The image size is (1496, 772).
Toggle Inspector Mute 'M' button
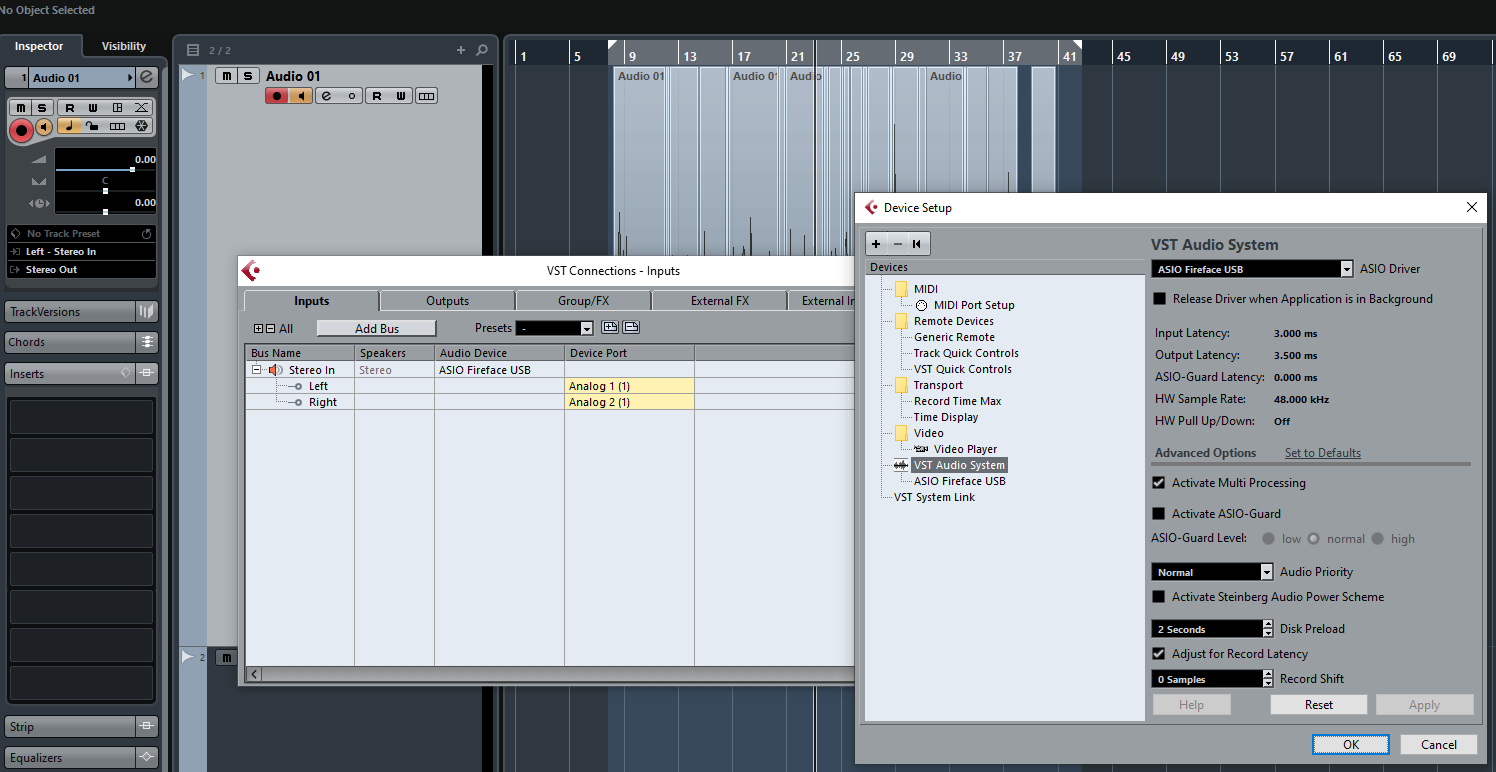19,108
